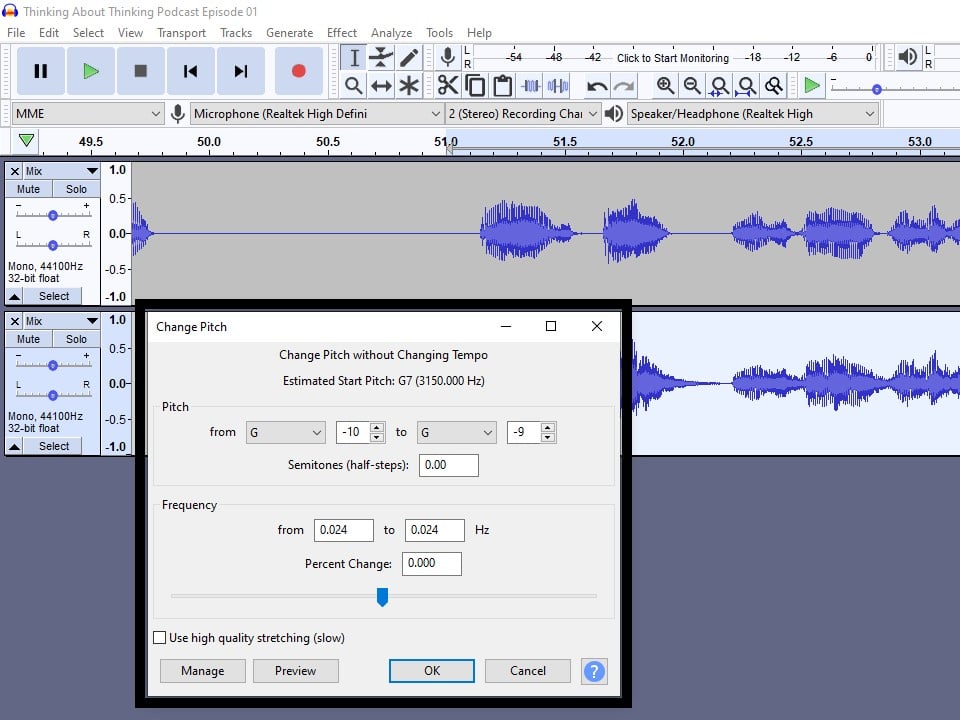Click the first track gain slider

[x=53, y=215]
